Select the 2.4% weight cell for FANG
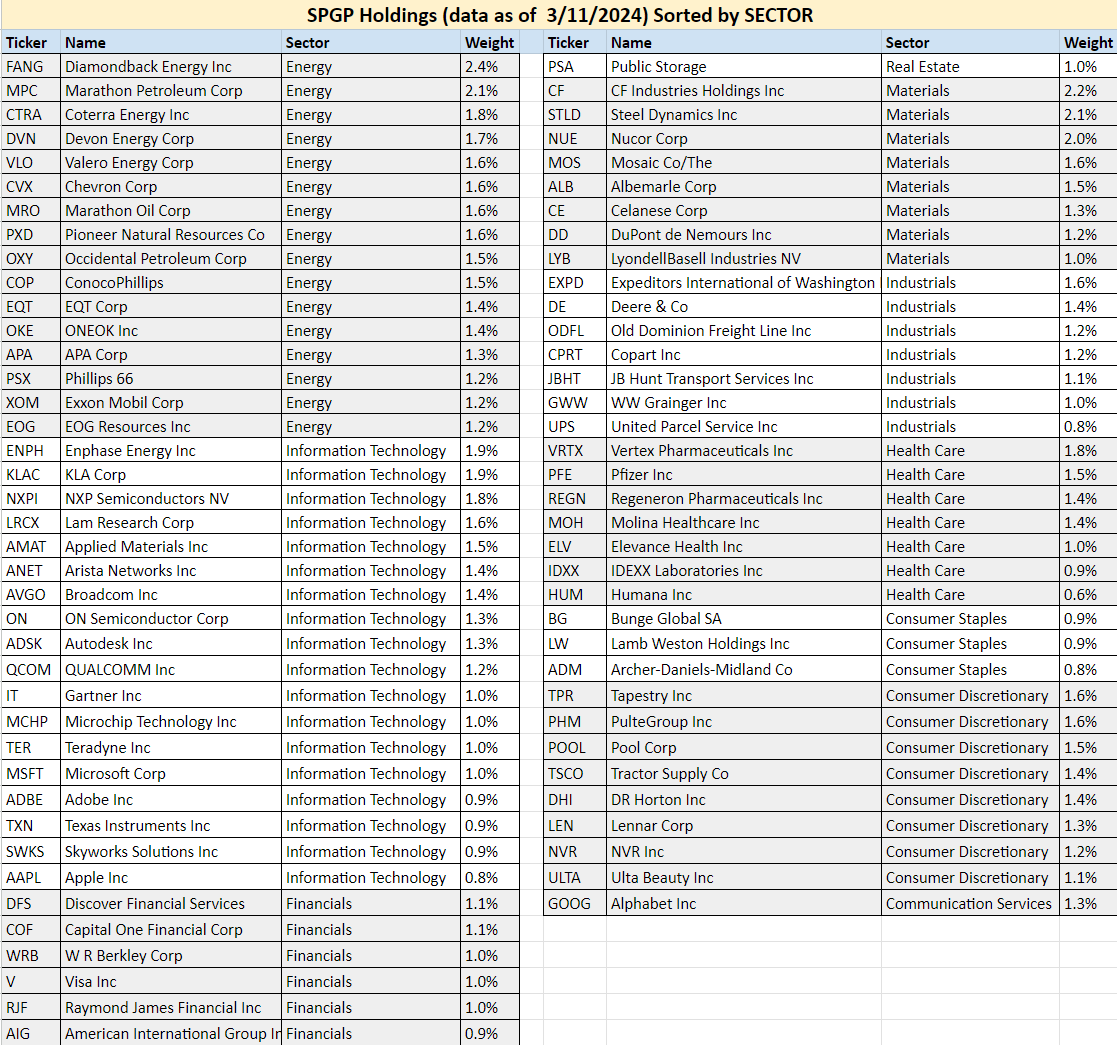This screenshot has height=1045, width=1117. [x=487, y=67]
